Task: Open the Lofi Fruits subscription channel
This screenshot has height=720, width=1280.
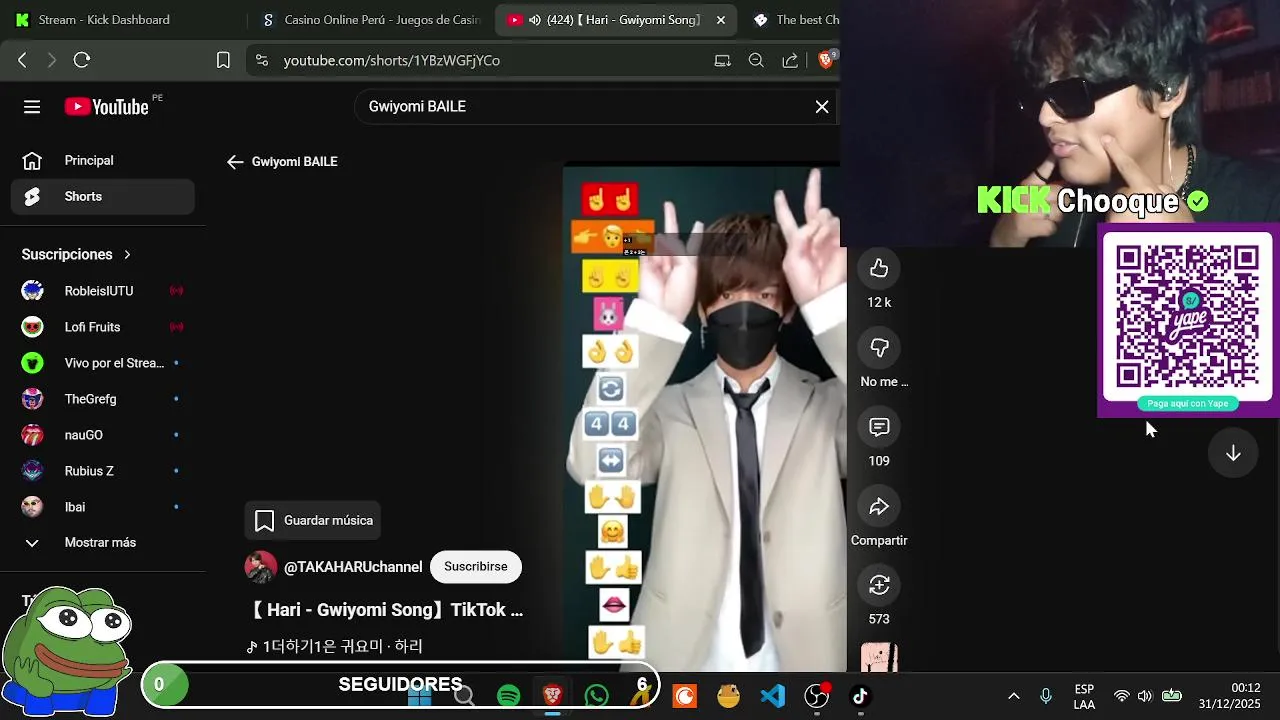Action: click(x=103, y=327)
